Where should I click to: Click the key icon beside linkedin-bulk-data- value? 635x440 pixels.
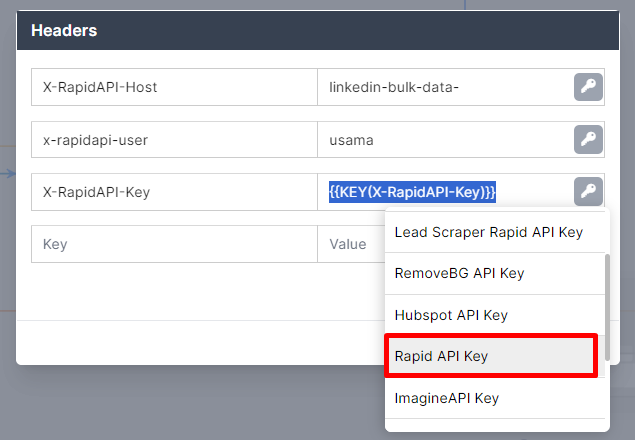588,87
